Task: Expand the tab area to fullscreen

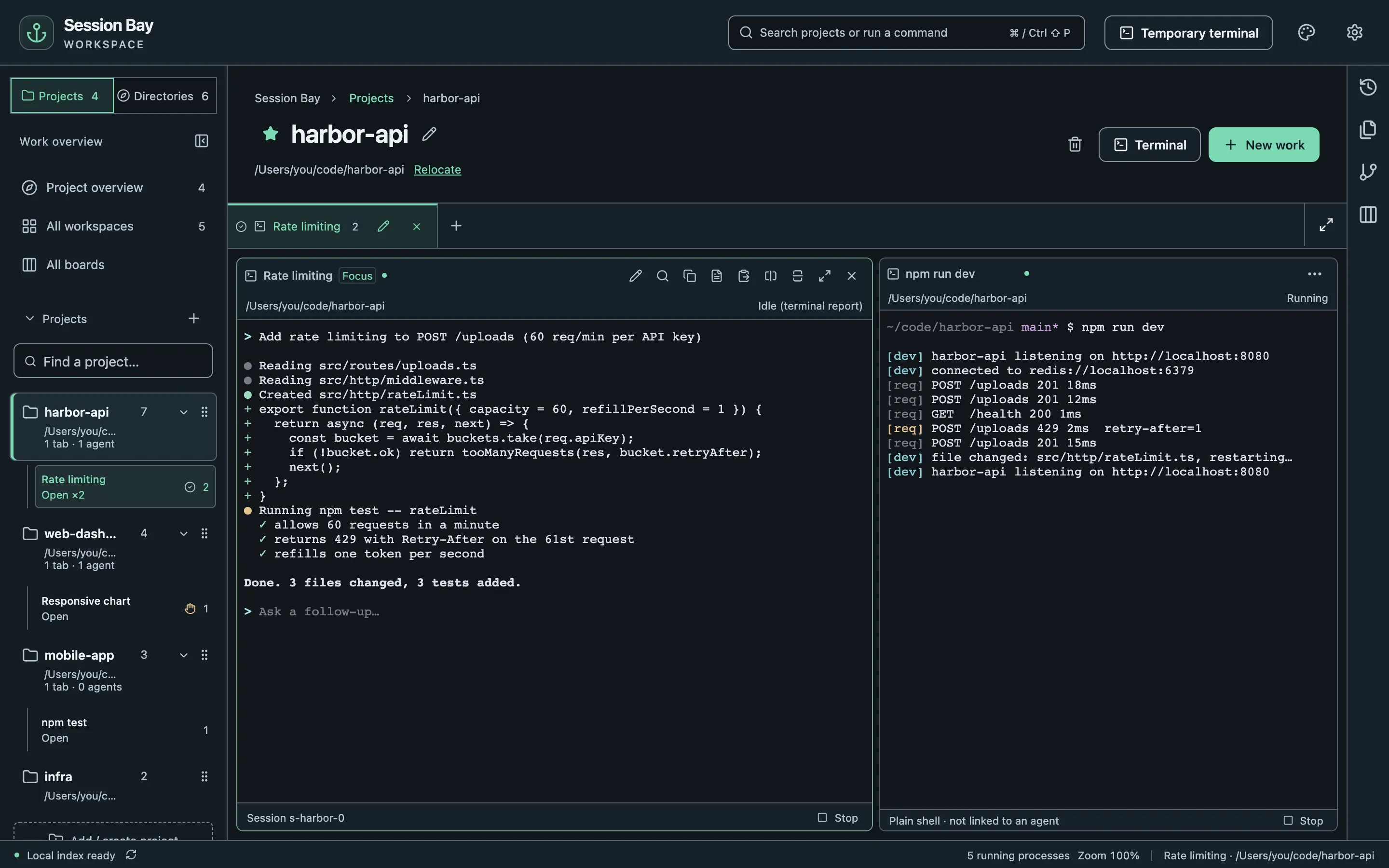Action: pyautogui.click(x=1326, y=225)
